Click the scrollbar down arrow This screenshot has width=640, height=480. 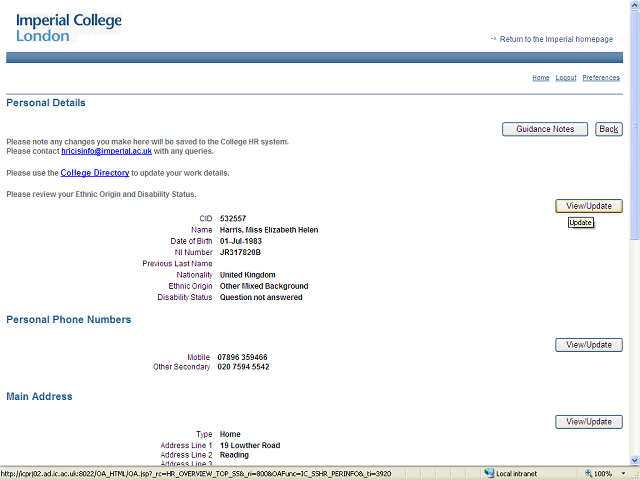(x=634, y=459)
